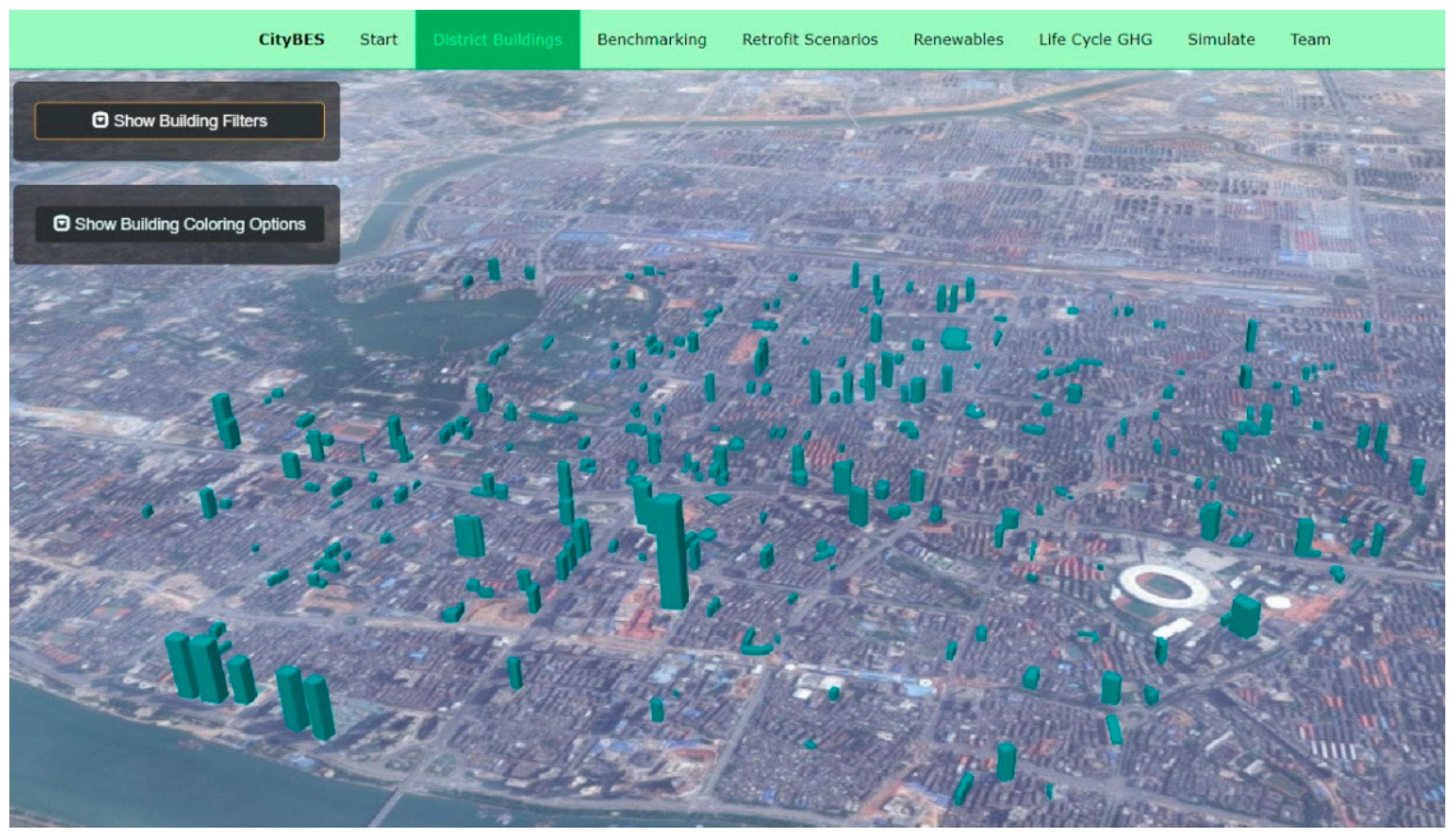1456x837 pixels.
Task: Go to the Retrofit Scenarios page
Action: point(810,39)
